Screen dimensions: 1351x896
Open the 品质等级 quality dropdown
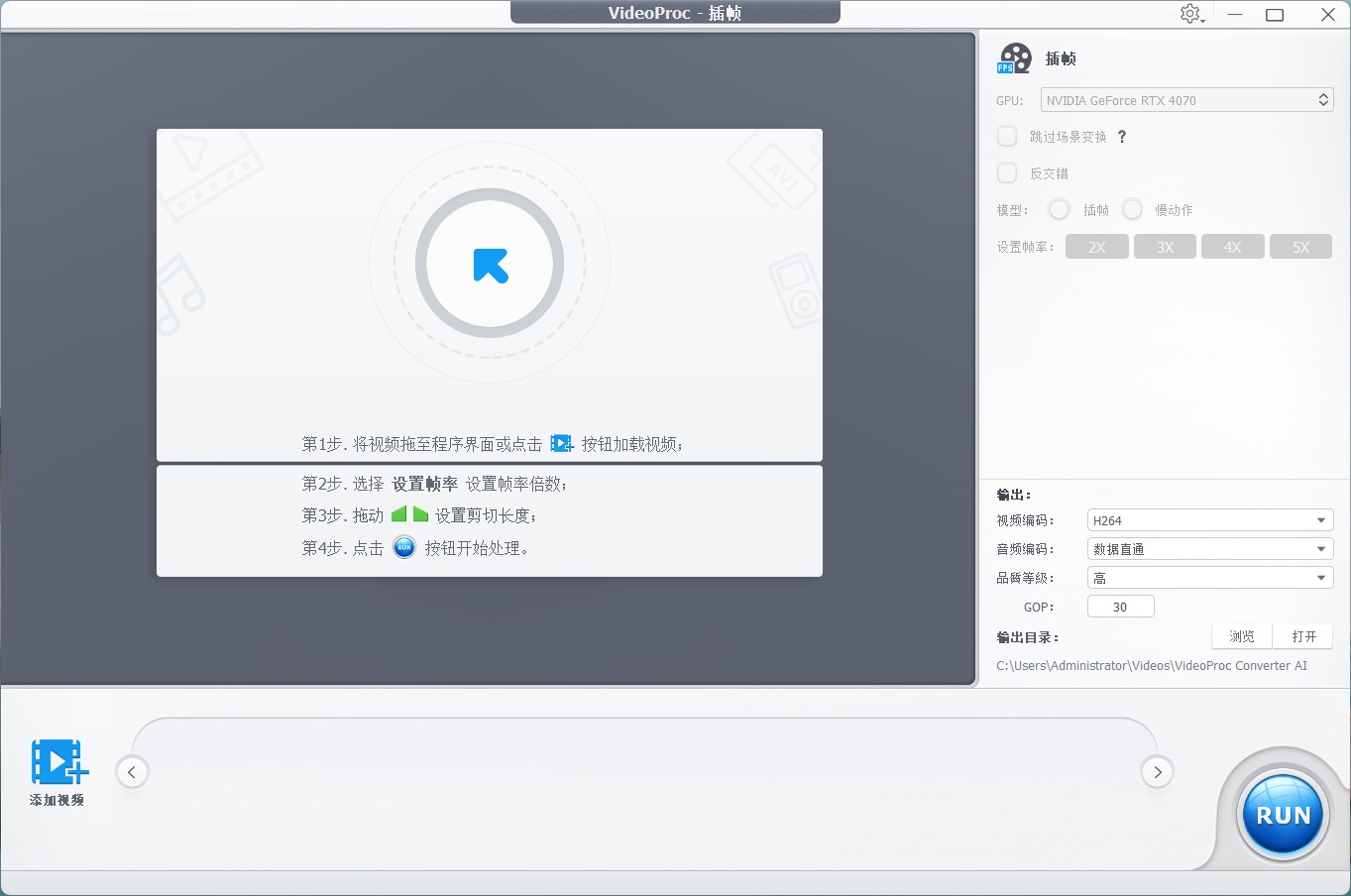[x=1209, y=577]
